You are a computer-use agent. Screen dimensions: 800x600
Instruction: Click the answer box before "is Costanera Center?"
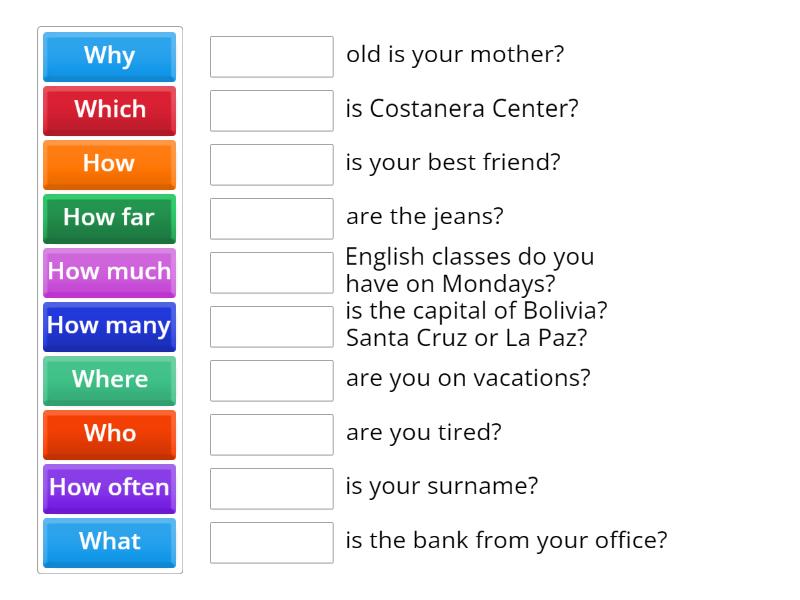click(271, 110)
